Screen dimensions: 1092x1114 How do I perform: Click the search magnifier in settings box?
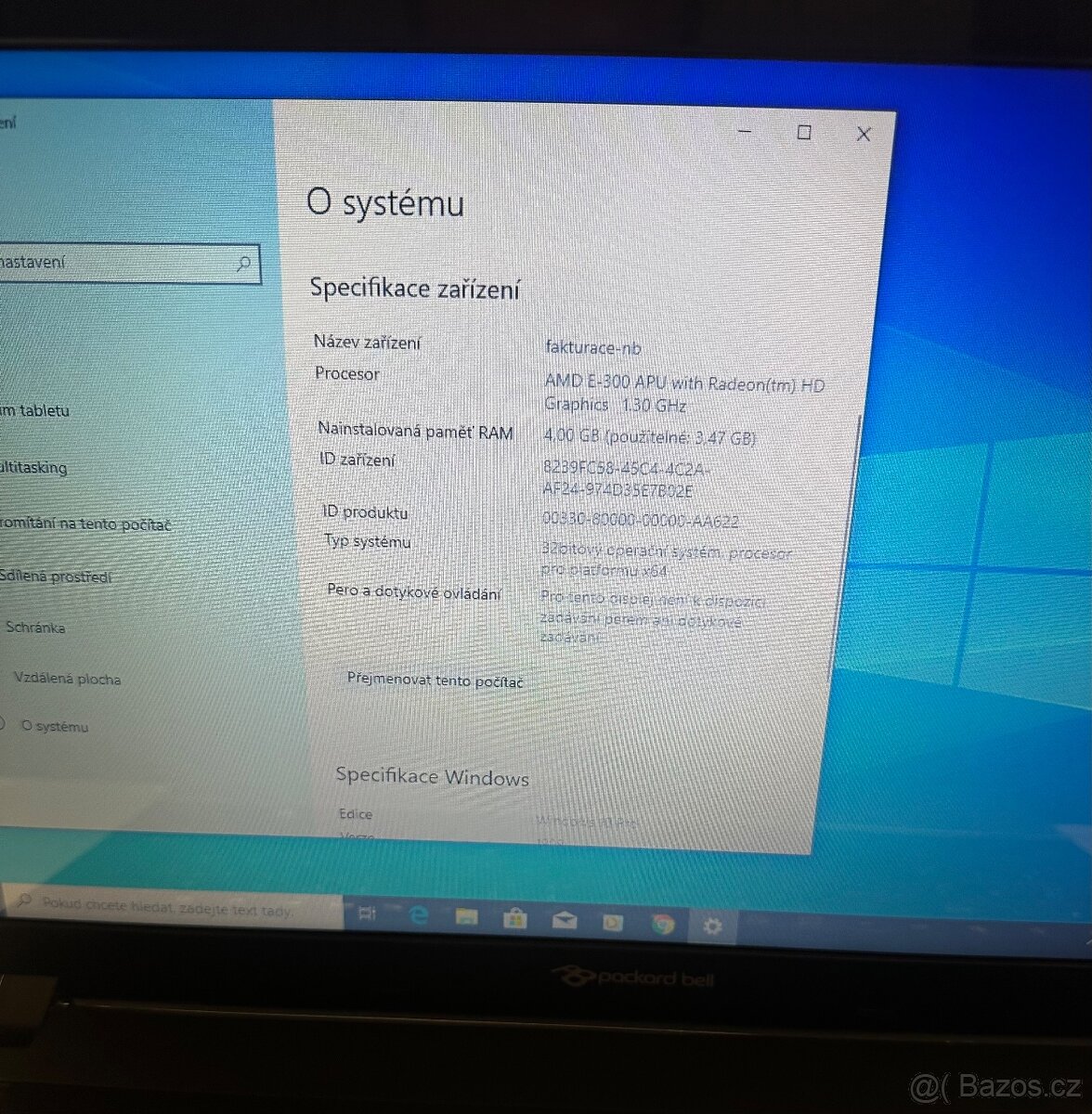[243, 264]
